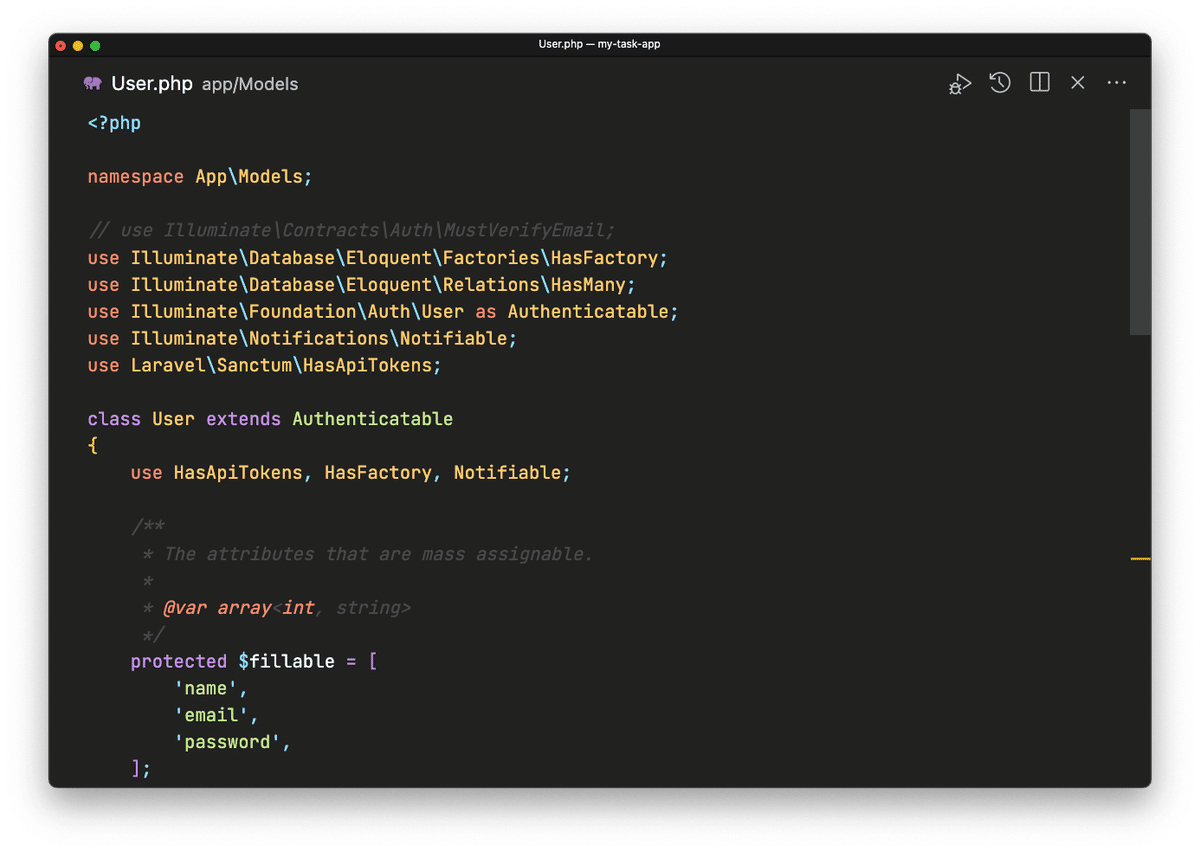Select the User.php tab label
The image size is (1200, 852).
[152, 84]
